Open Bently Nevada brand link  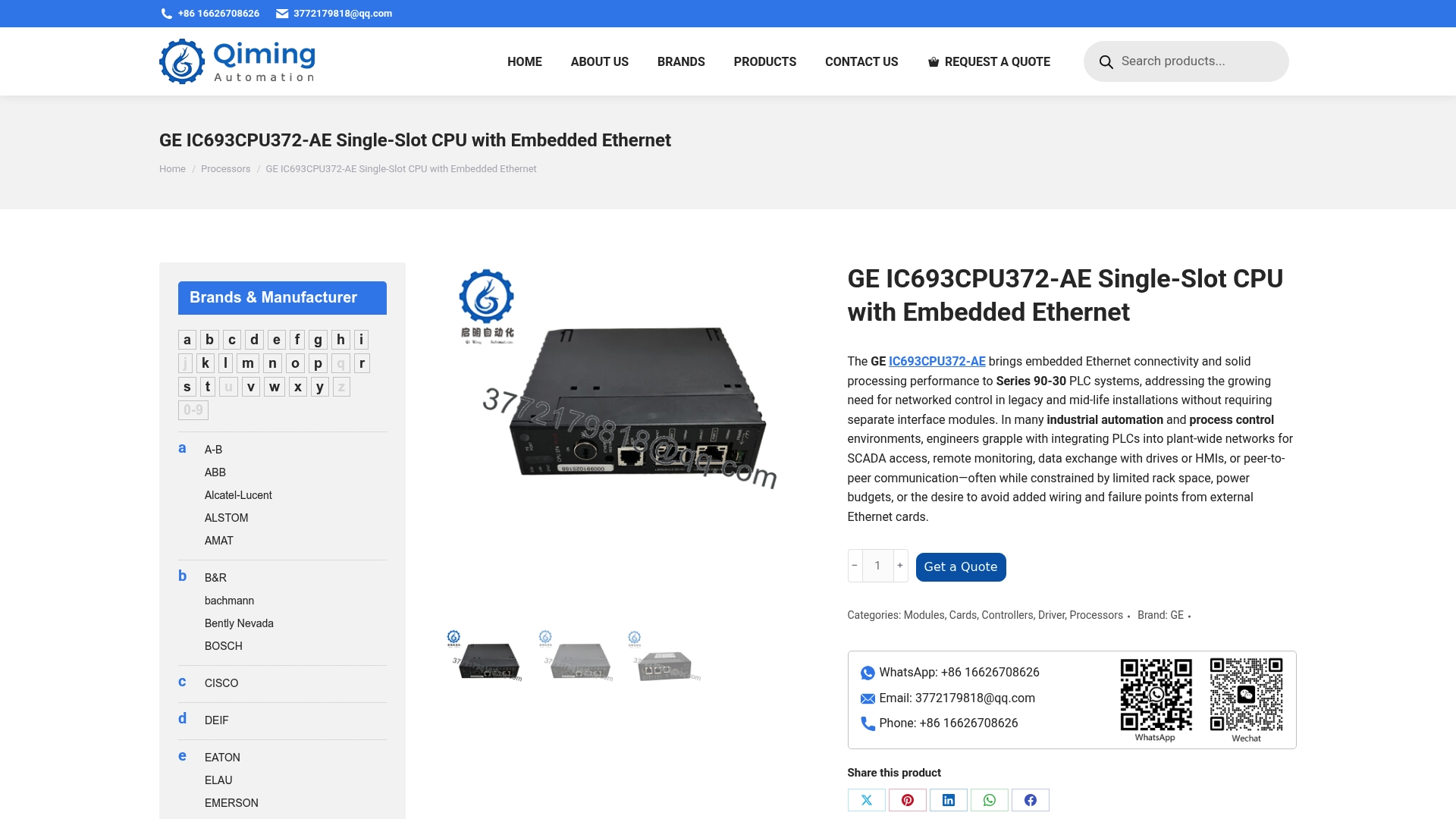click(x=239, y=623)
